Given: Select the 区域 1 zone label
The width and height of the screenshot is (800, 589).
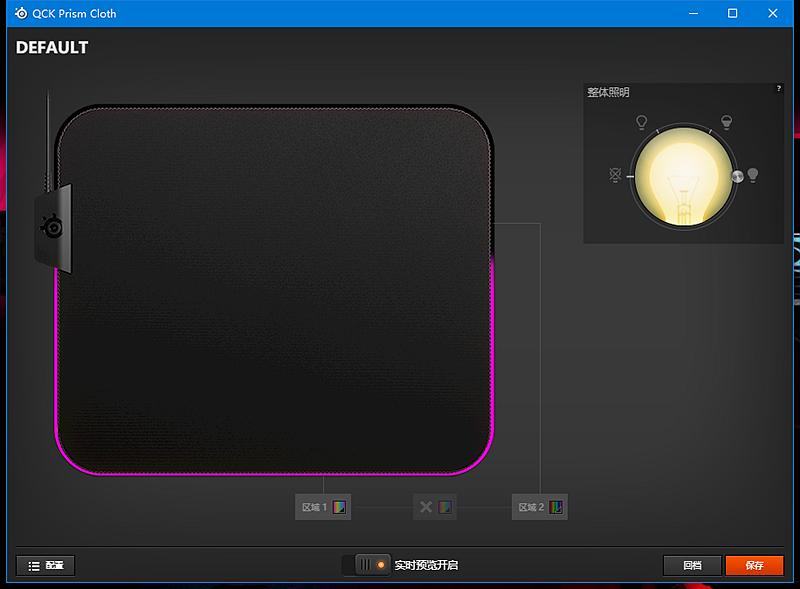Looking at the screenshot, I should pos(314,507).
